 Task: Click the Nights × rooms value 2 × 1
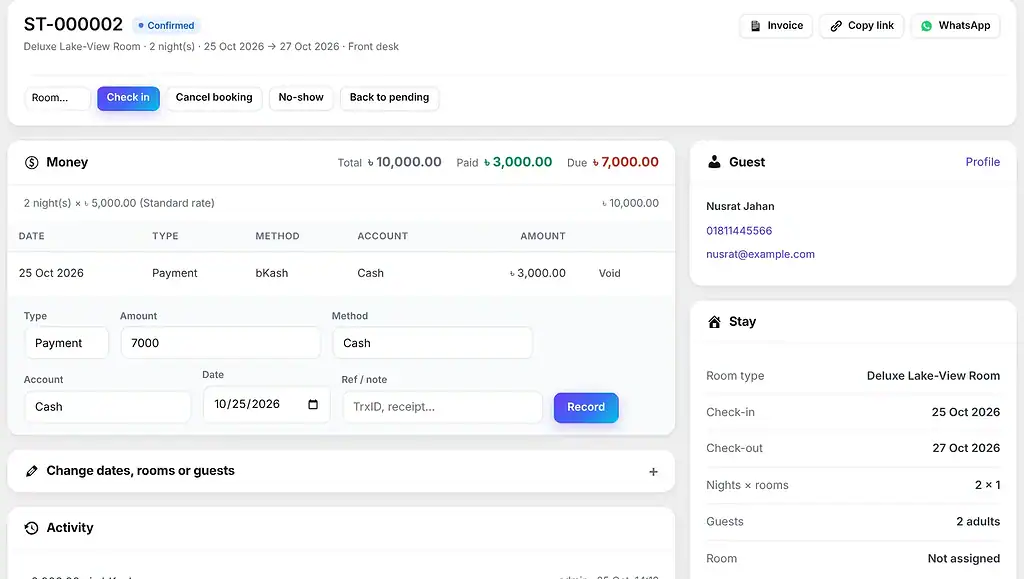[x=987, y=485]
